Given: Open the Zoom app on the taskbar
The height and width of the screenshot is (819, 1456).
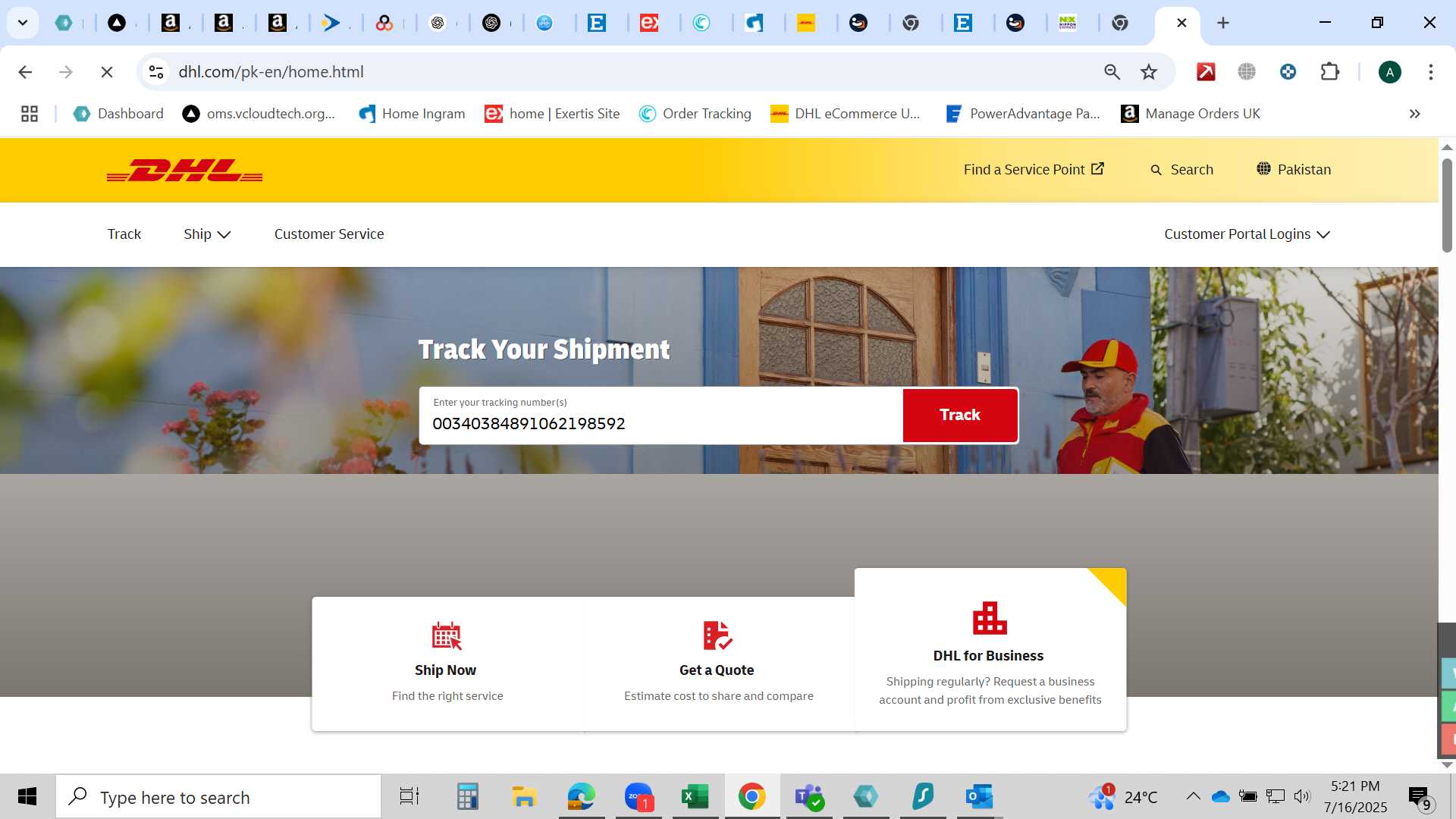Looking at the screenshot, I should pyautogui.click(x=639, y=797).
